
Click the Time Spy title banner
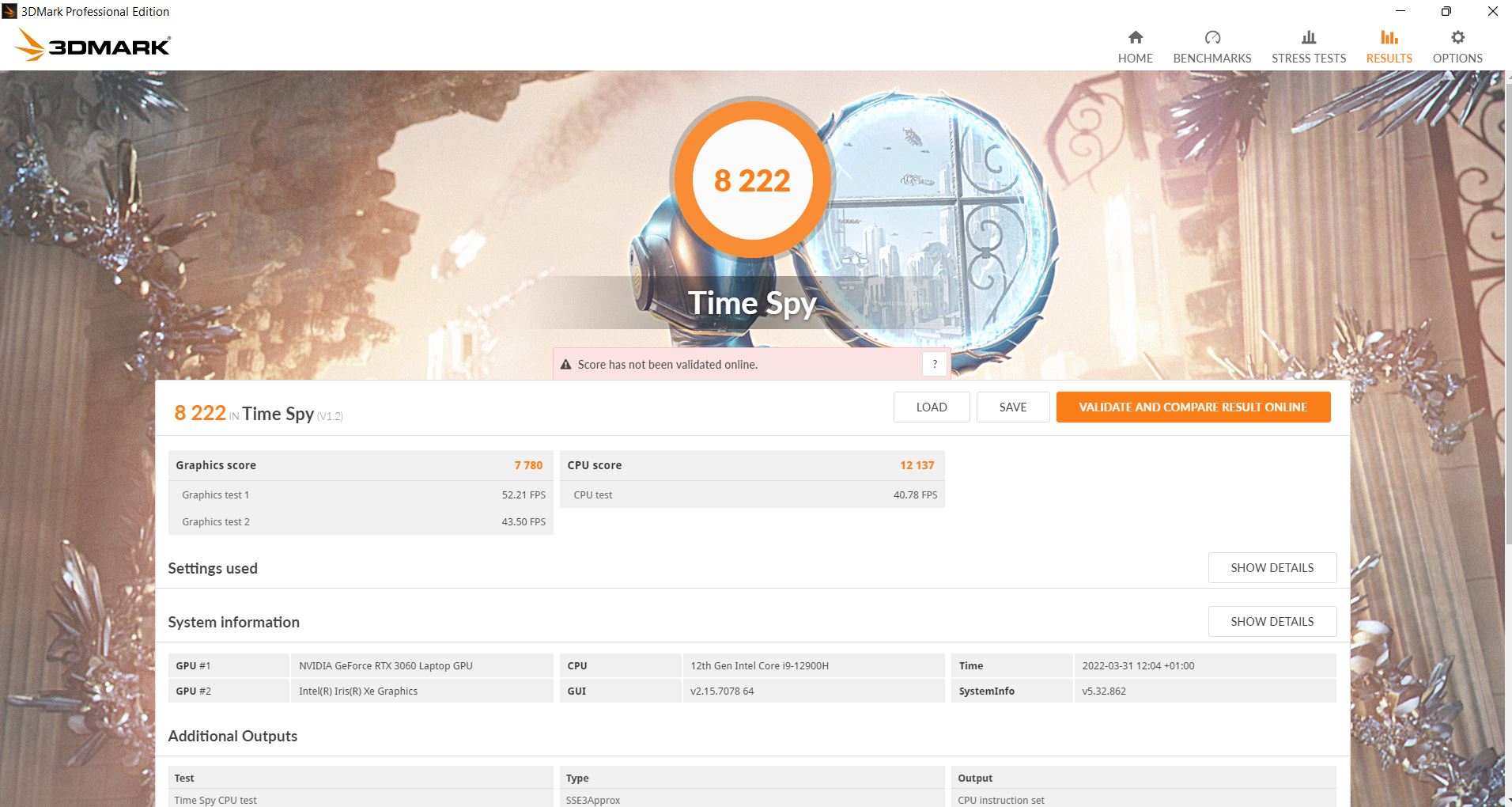point(751,303)
